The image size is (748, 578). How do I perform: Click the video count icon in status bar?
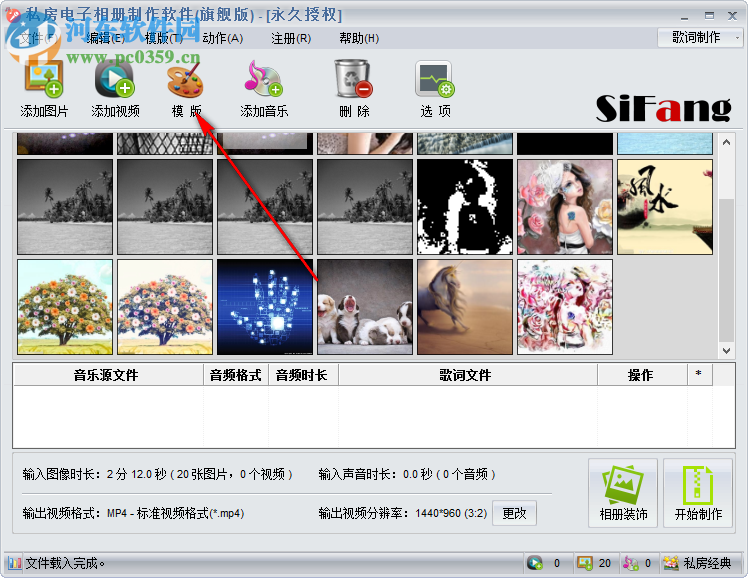point(535,563)
